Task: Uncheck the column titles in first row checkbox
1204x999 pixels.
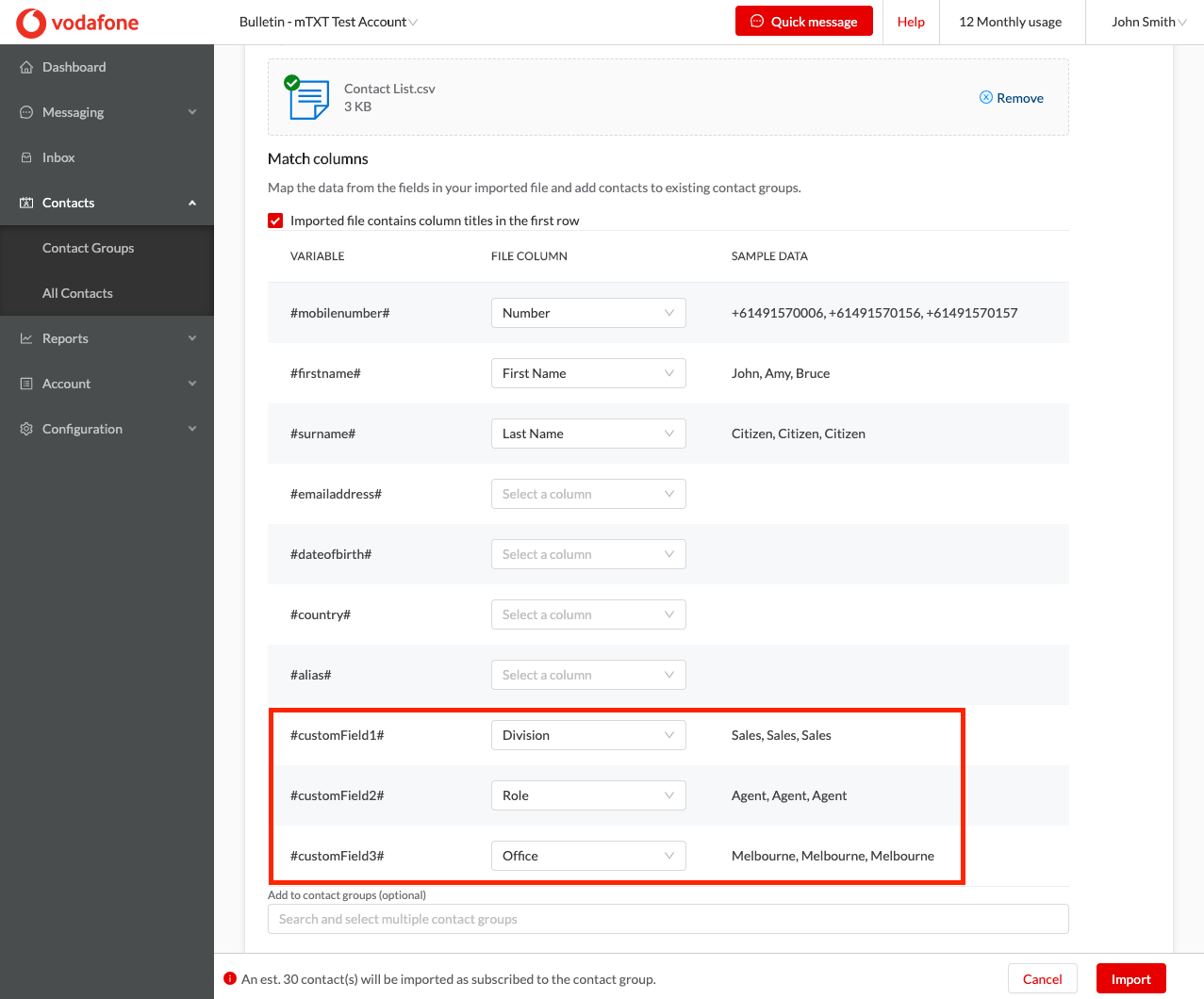Action: pyautogui.click(x=274, y=220)
